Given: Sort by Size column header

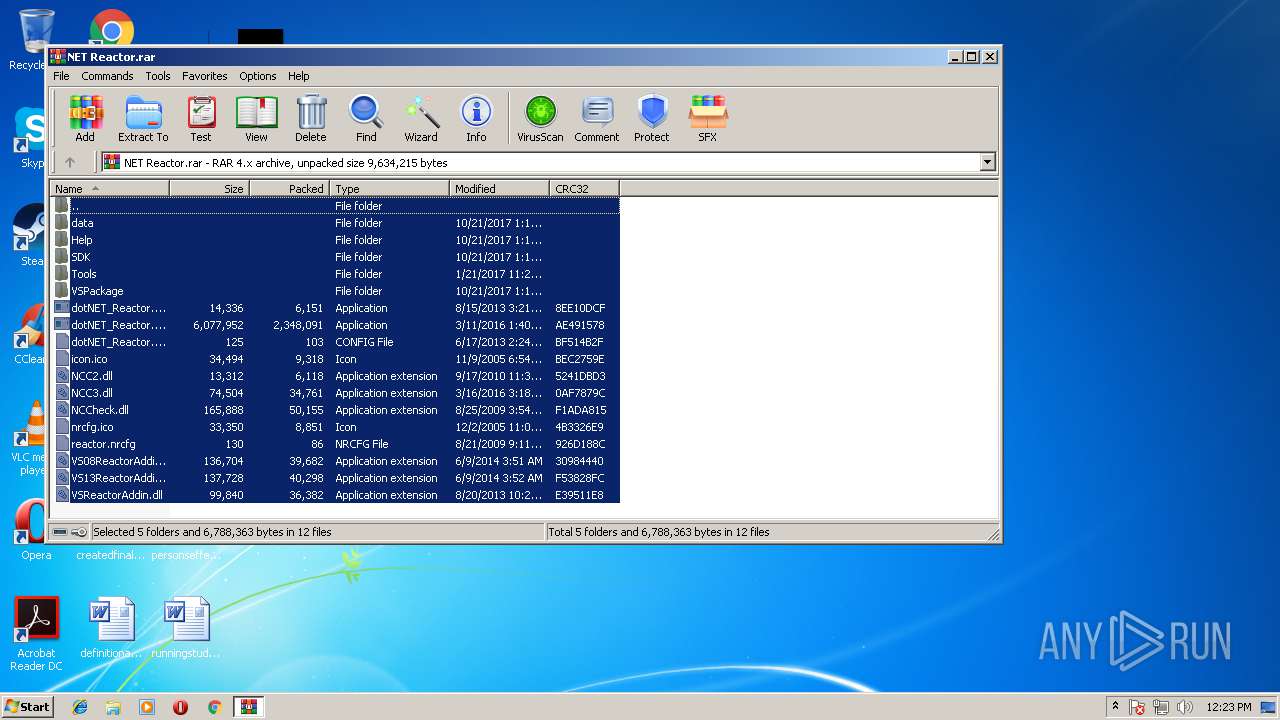Looking at the screenshot, I should pos(209,188).
